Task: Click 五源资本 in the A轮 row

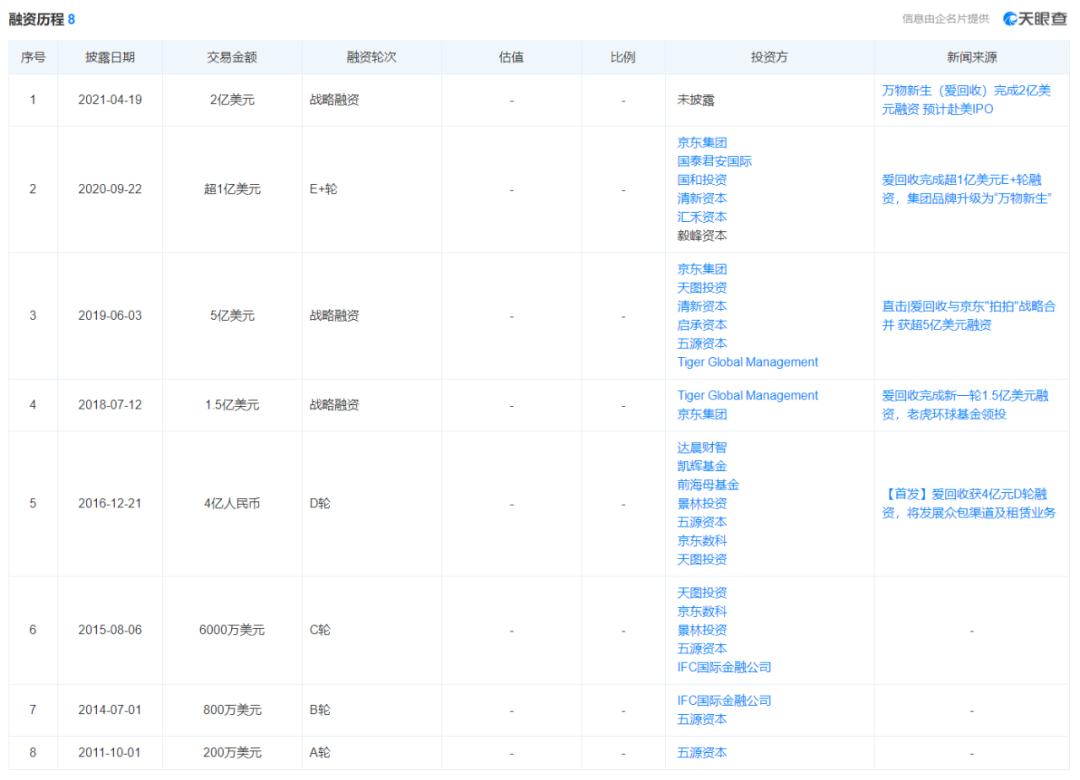Action: [702, 753]
